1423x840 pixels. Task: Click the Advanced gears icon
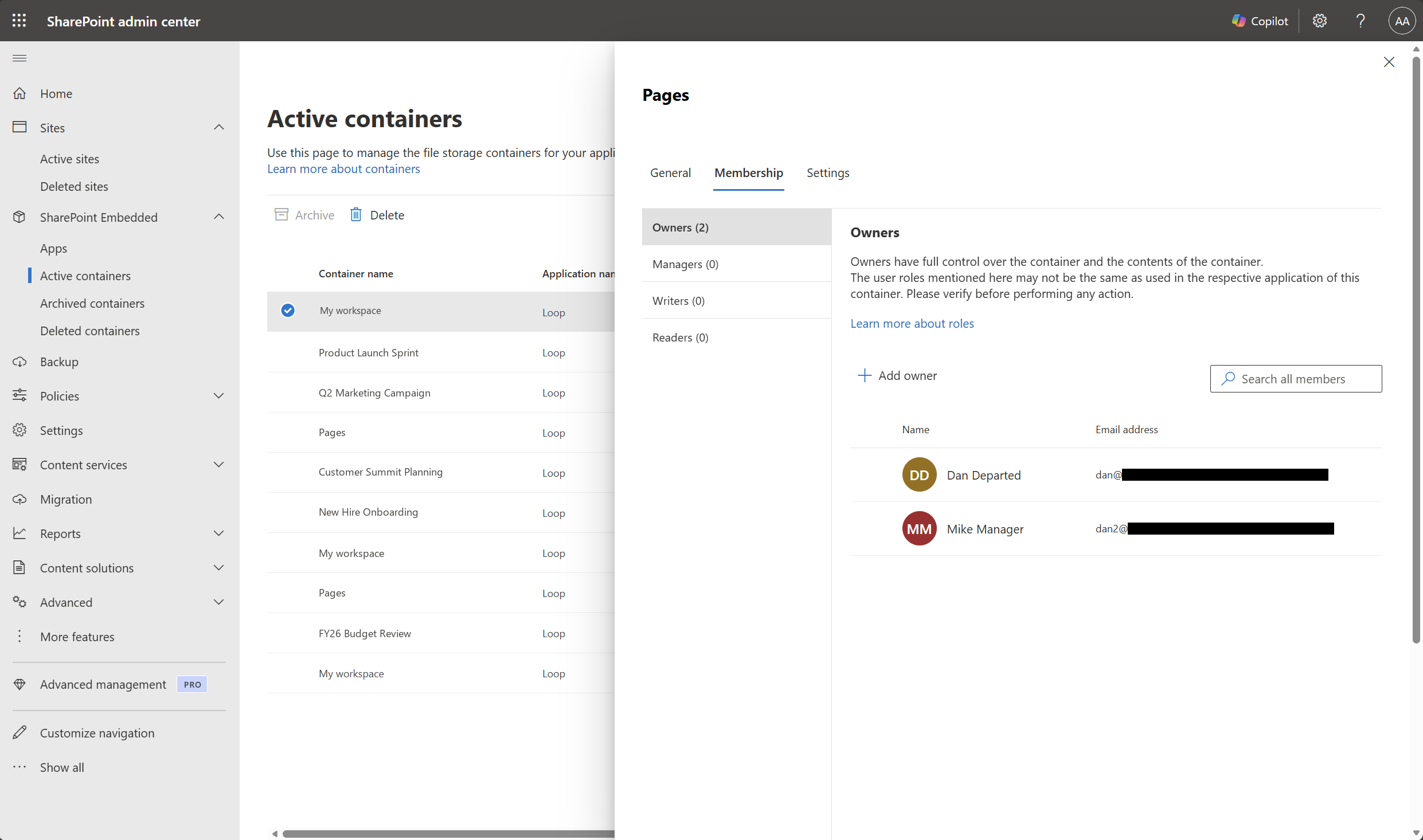click(19, 602)
